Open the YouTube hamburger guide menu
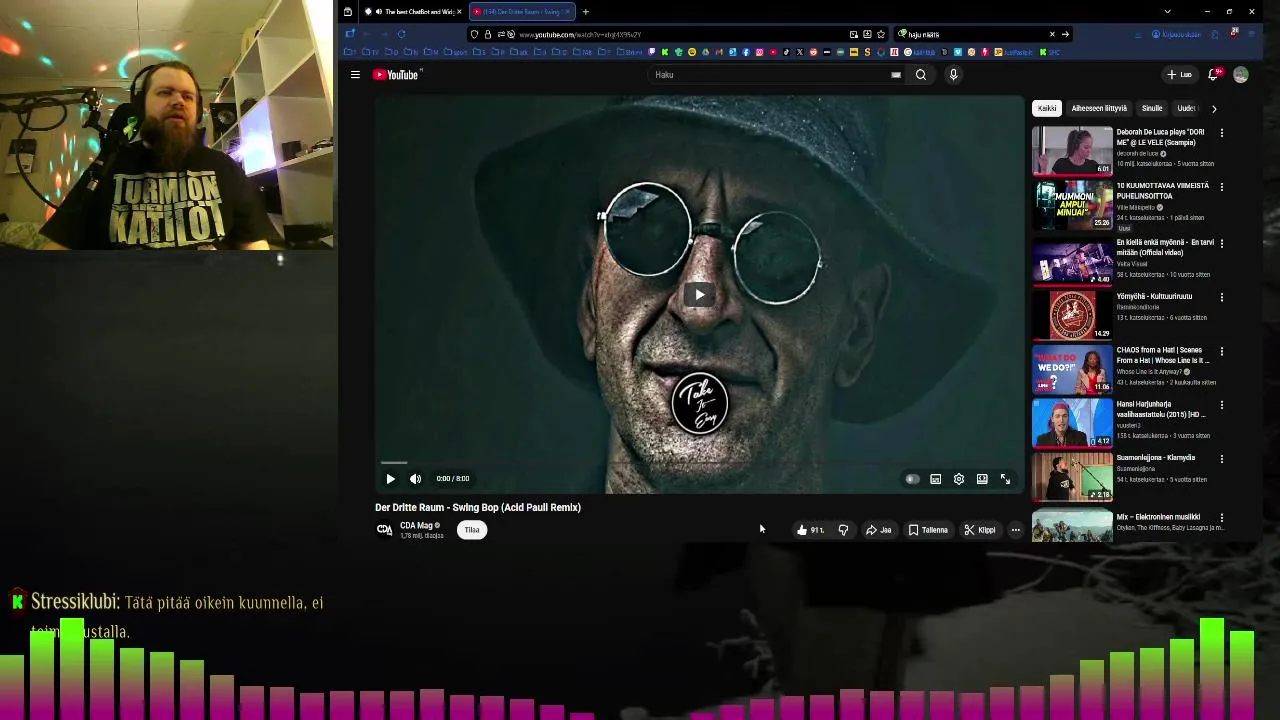1280x720 pixels. pos(355,75)
